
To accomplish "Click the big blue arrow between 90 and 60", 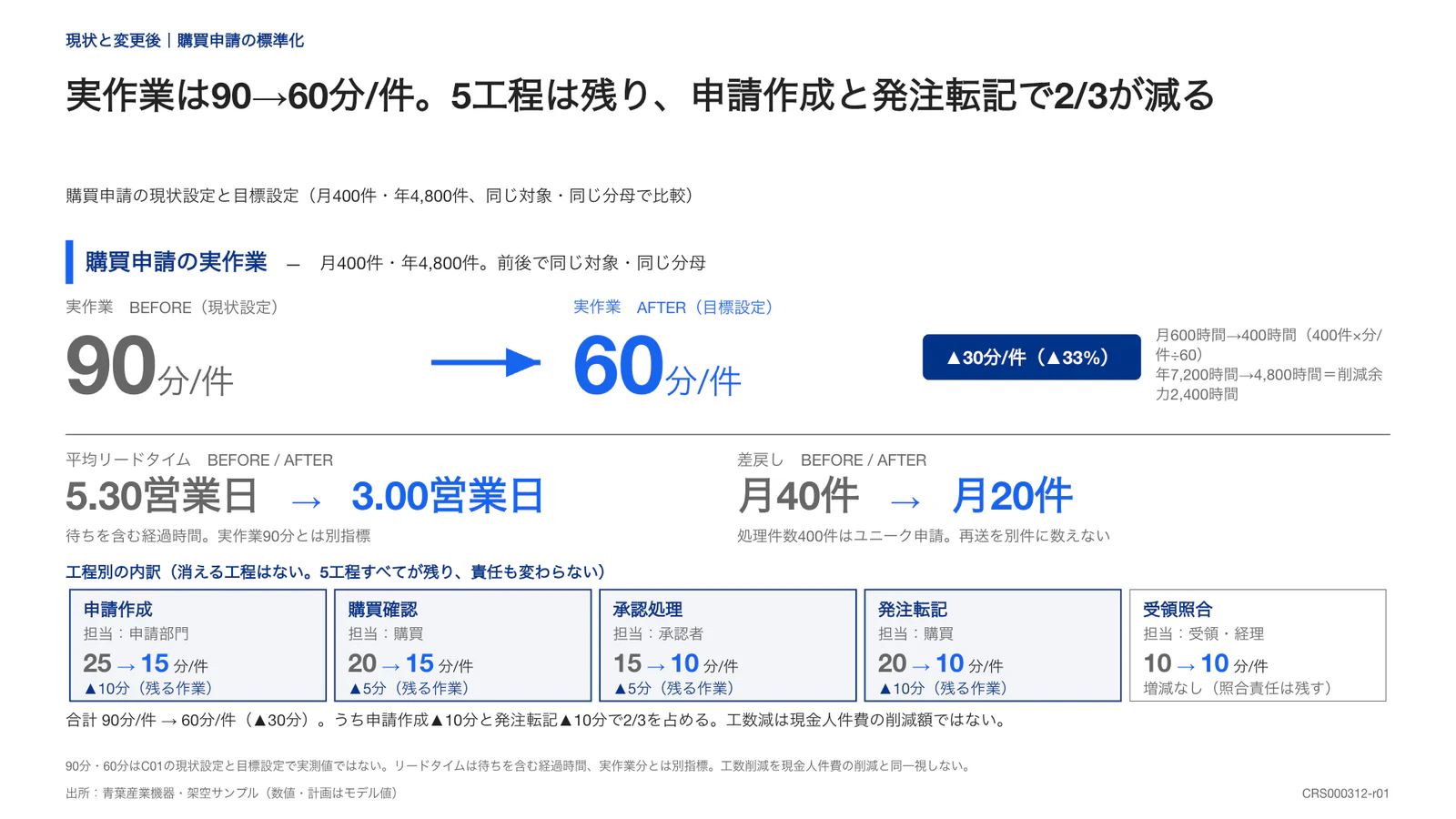I will pyautogui.click(x=486, y=362).
